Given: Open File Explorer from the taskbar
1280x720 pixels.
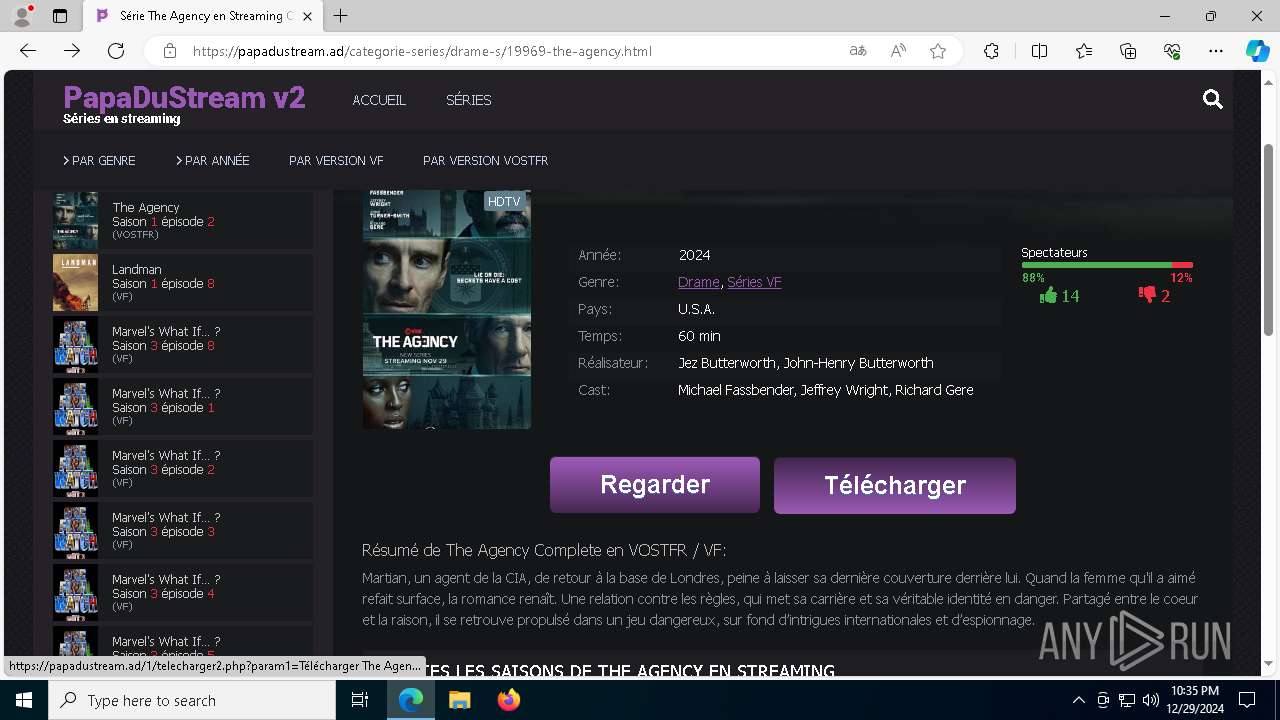Looking at the screenshot, I should [x=459, y=700].
